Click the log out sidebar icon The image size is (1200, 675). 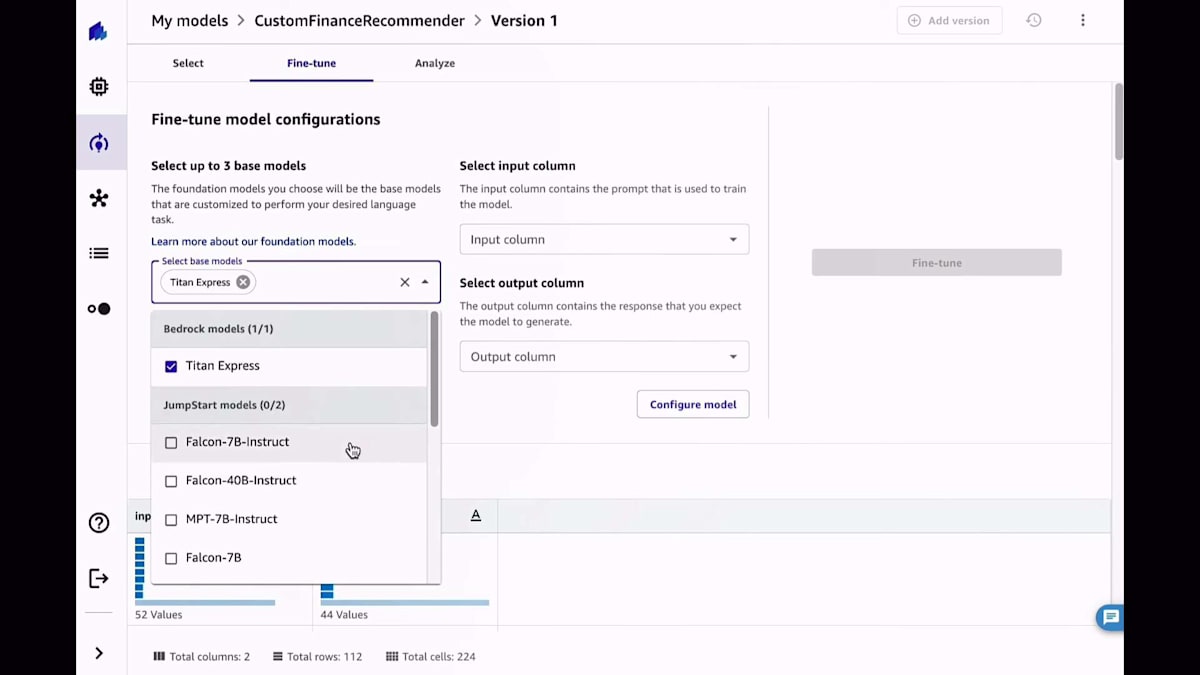pos(98,578)
